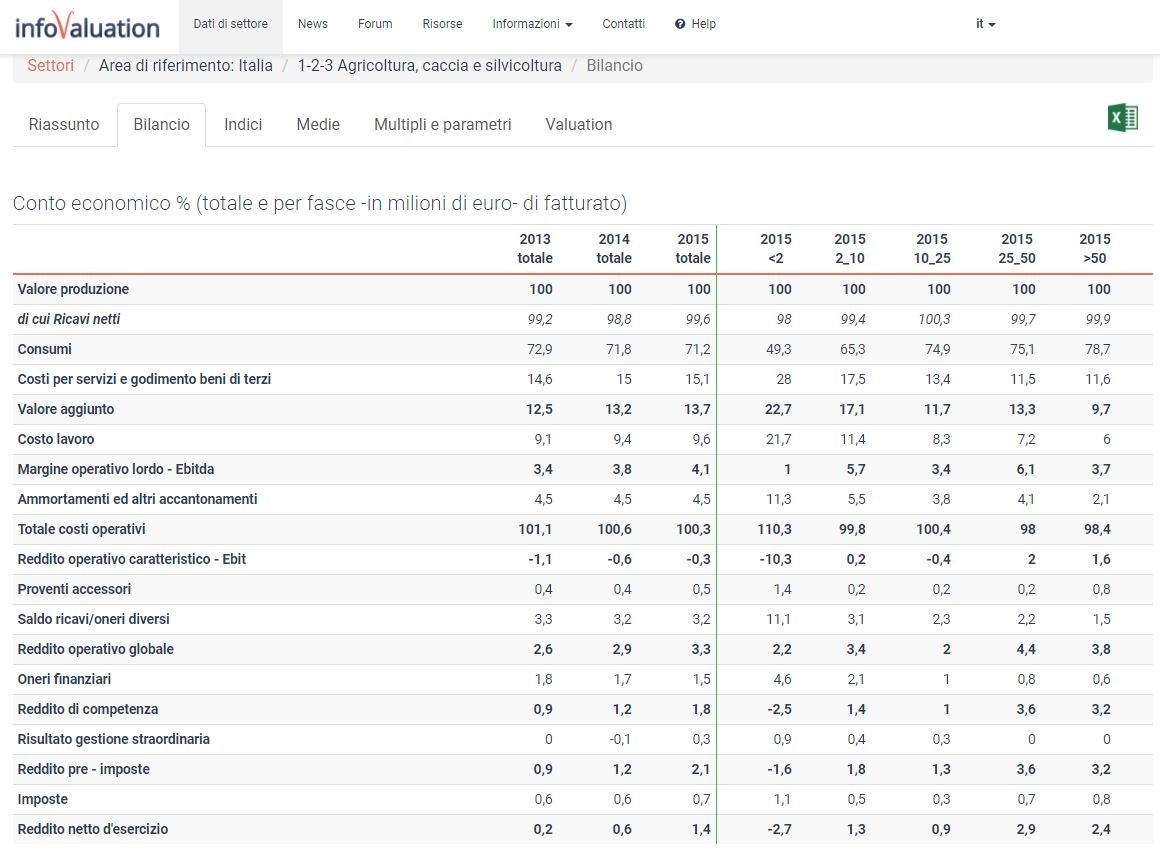Open the 'it' language dropdown

click(x=985, y=24)
